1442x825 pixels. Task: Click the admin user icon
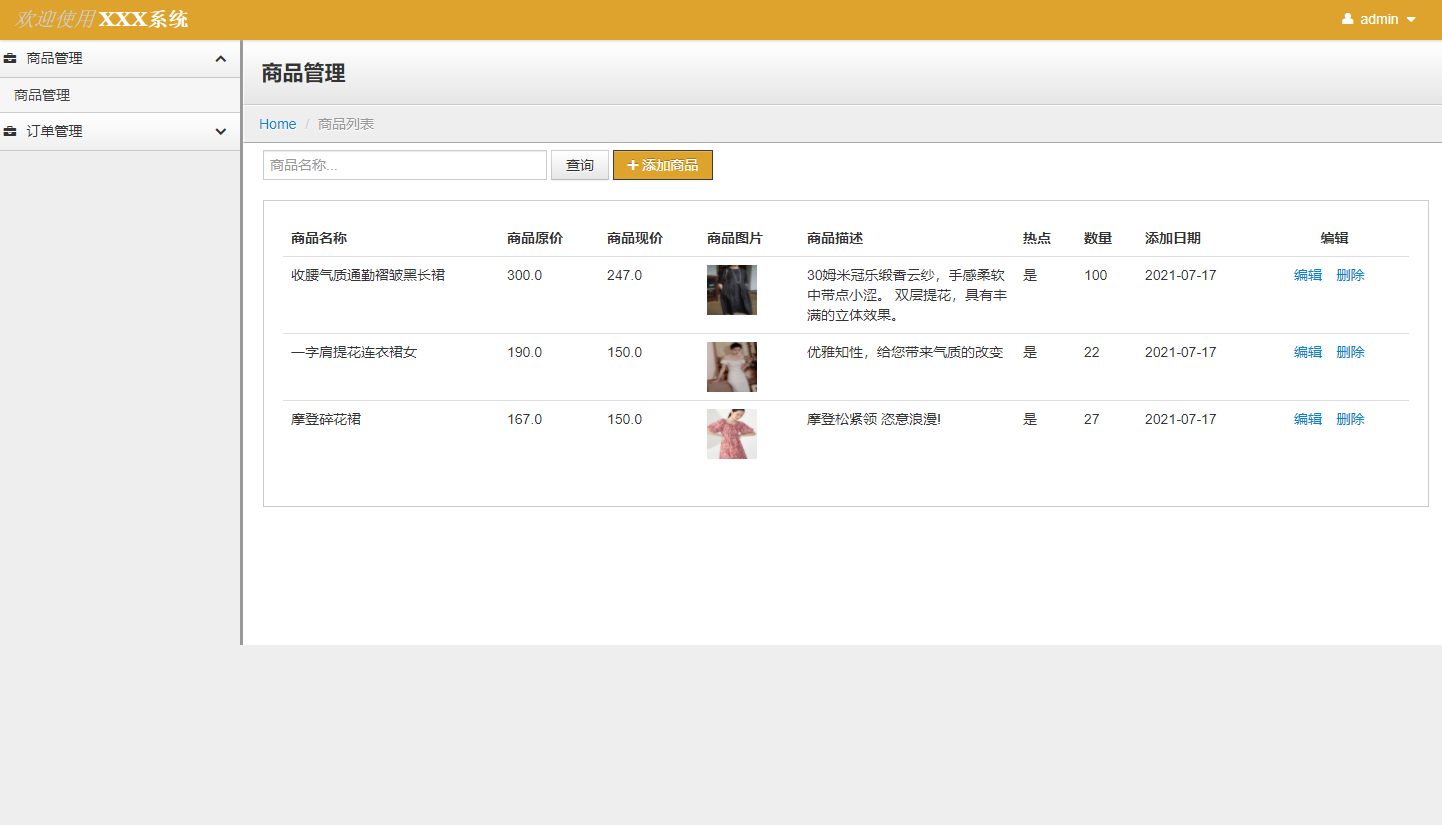tap(1347, 19)
